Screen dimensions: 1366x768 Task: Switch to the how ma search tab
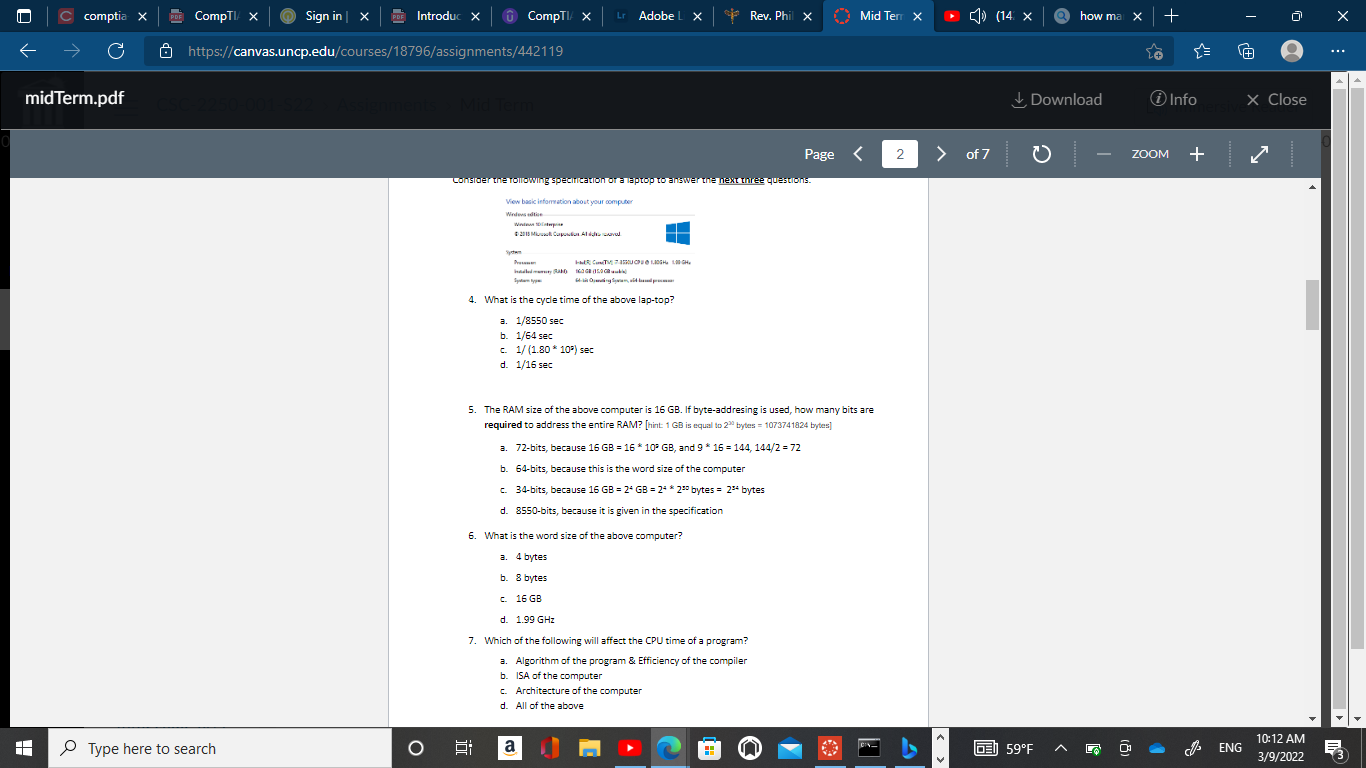point(1100,16)
